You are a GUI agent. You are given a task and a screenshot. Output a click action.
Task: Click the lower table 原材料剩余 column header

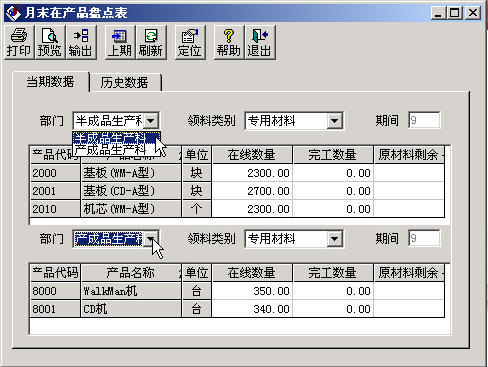[x=409, y=273]
